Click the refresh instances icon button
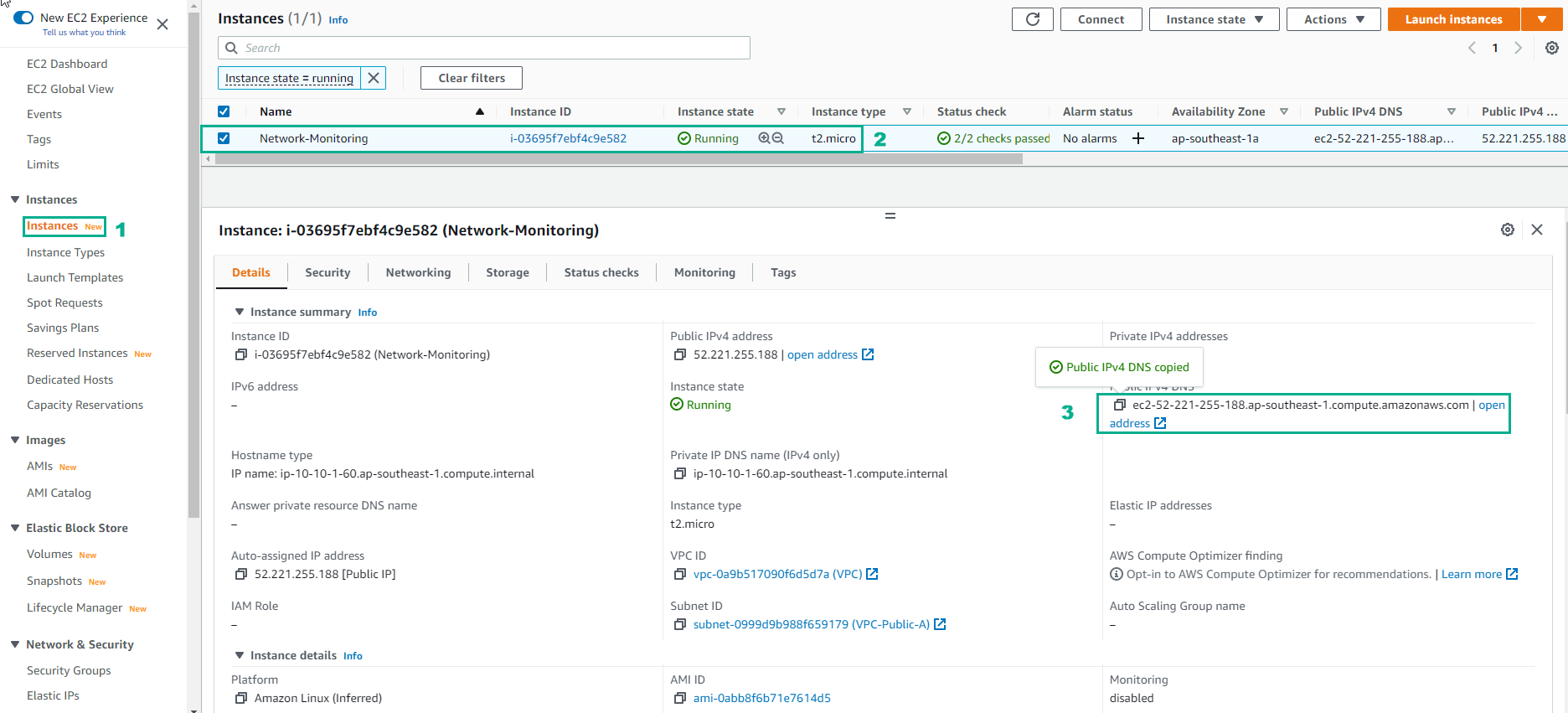This screenshot has height=713, width=1568. coord(1033,19)
